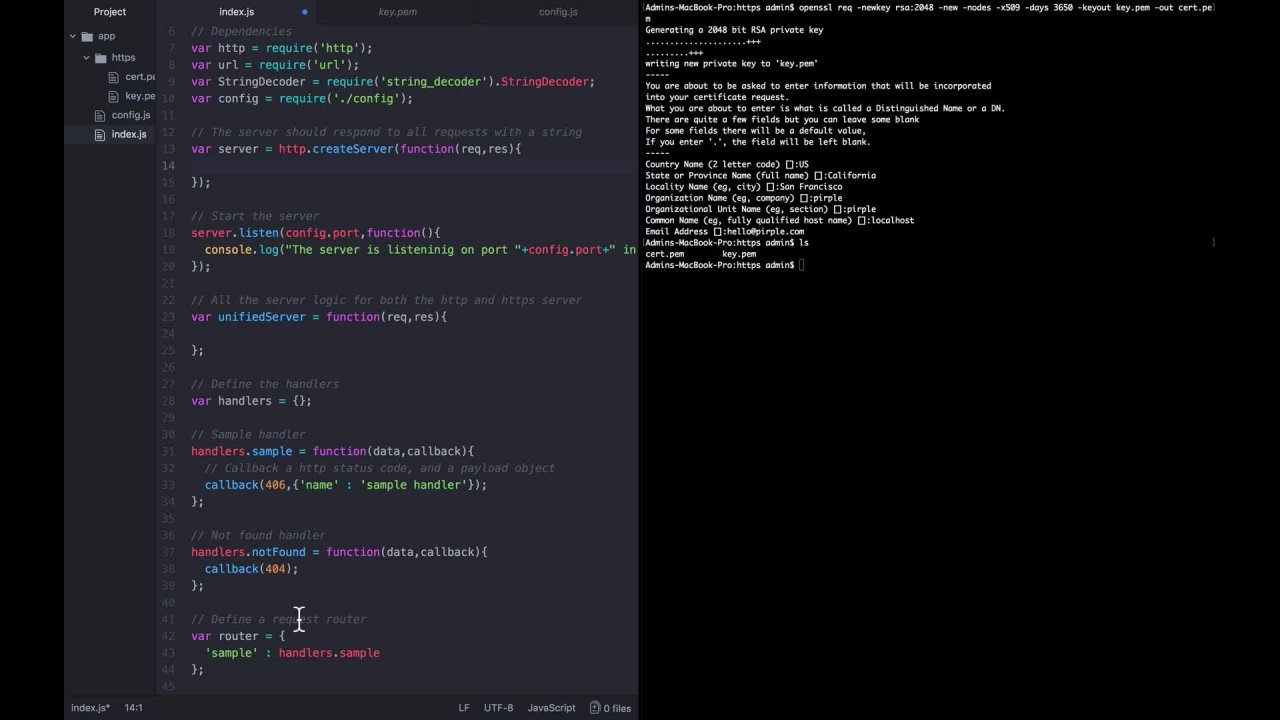Click the terminal prompt cursor
The width and height of the screenshot is (1280, 720).
coord(802,265)
